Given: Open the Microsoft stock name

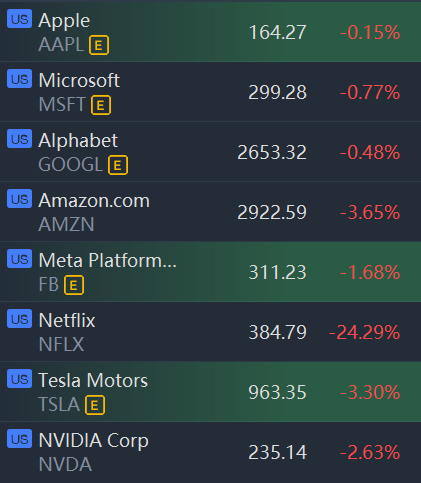Looking at the screenshot, I should pyautogui.click(x=79, y=80).
